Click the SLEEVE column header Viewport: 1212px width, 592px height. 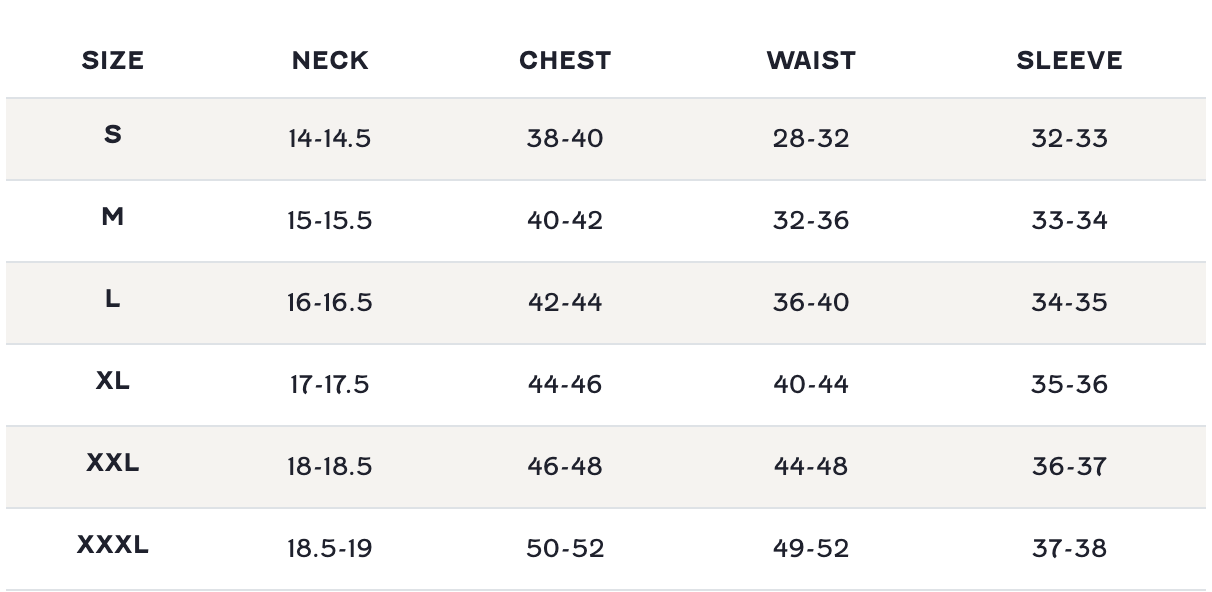click(1069, 61)
